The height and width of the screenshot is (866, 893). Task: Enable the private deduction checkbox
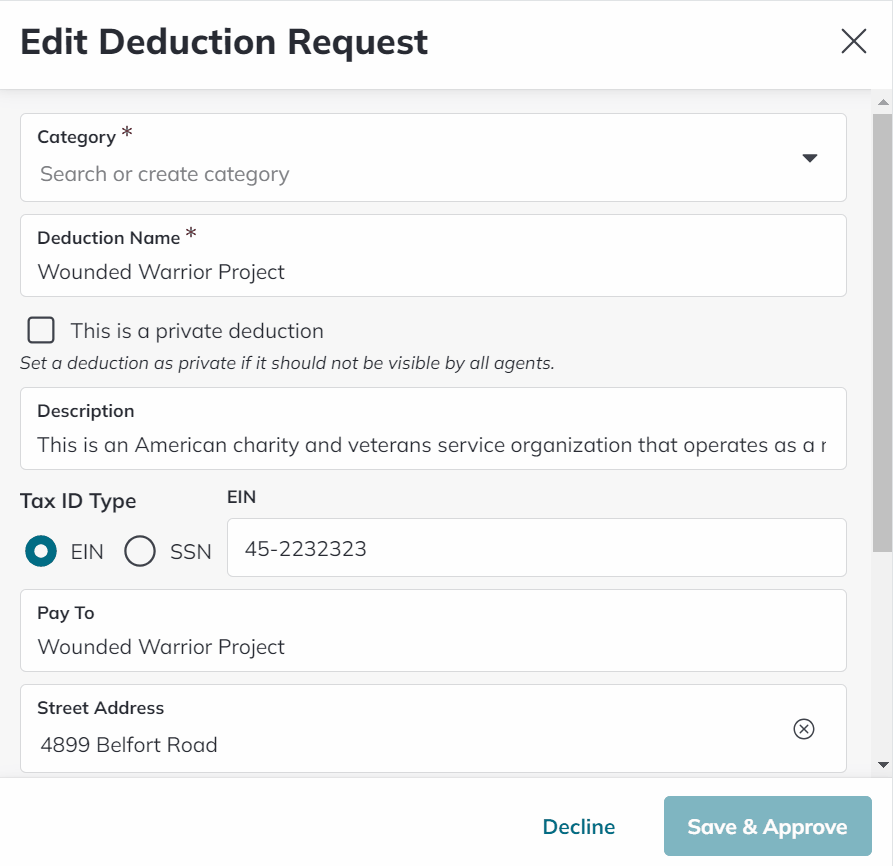pyautogui.click(x=40, y=329)
